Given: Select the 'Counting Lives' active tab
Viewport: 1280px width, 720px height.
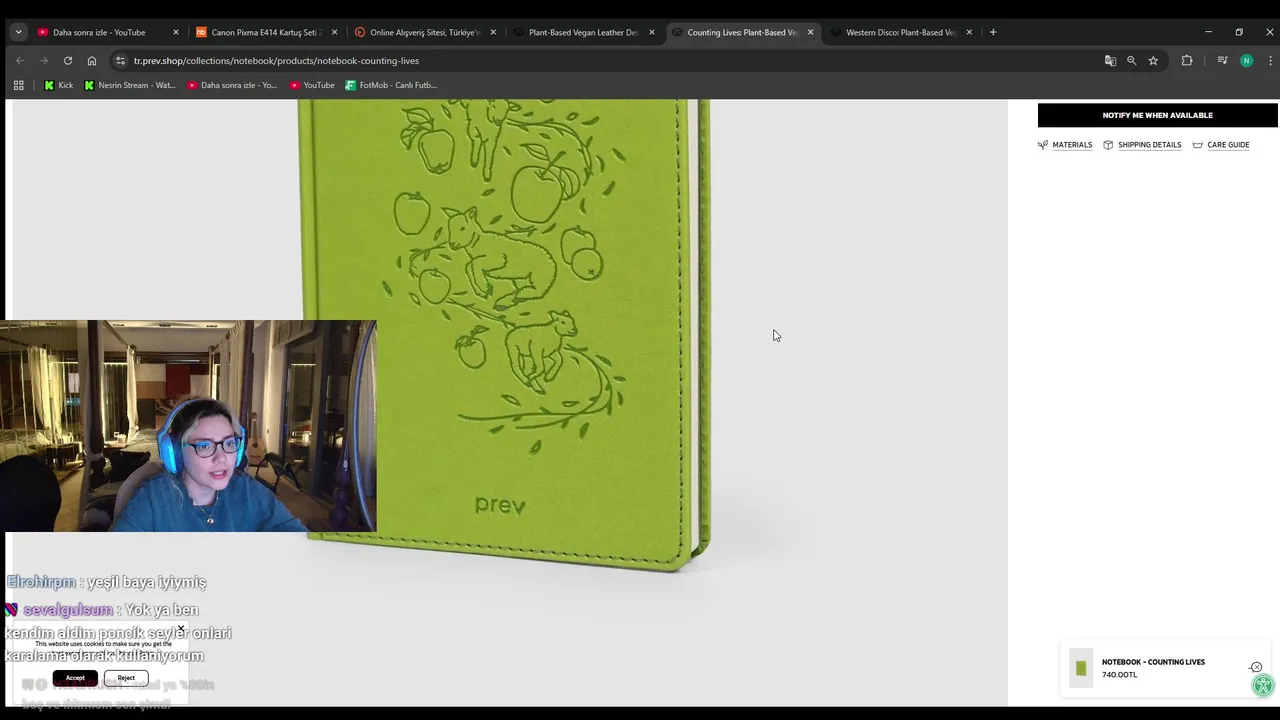Looking at the screenshot, I should [740, 32].
